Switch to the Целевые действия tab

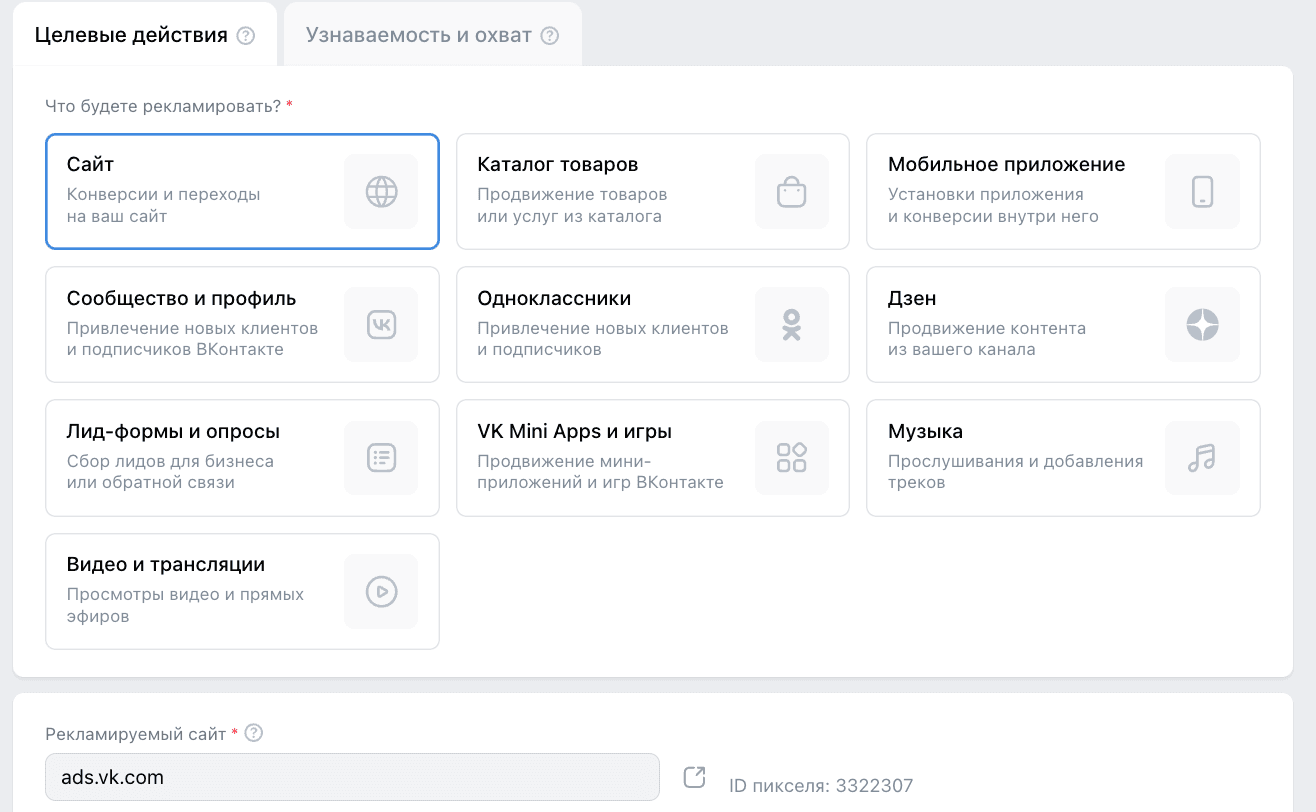(144, 35)
